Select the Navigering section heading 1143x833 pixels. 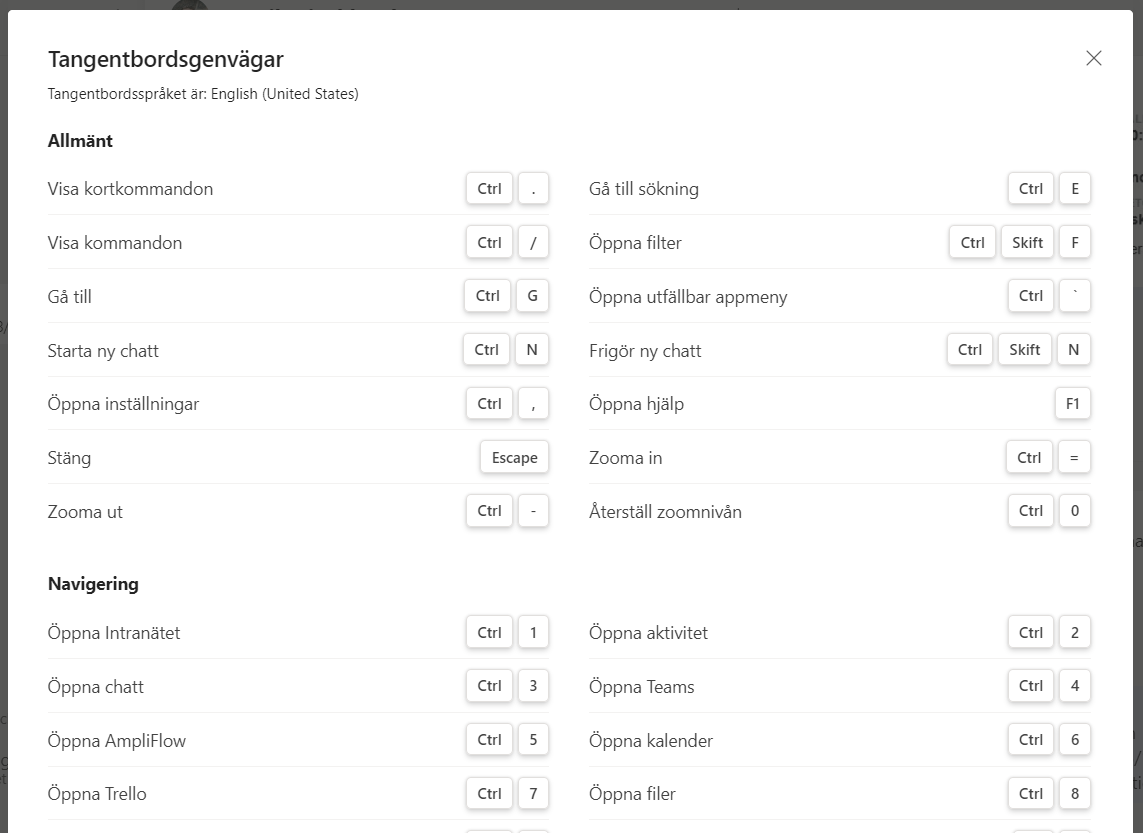tap(93, 584)
